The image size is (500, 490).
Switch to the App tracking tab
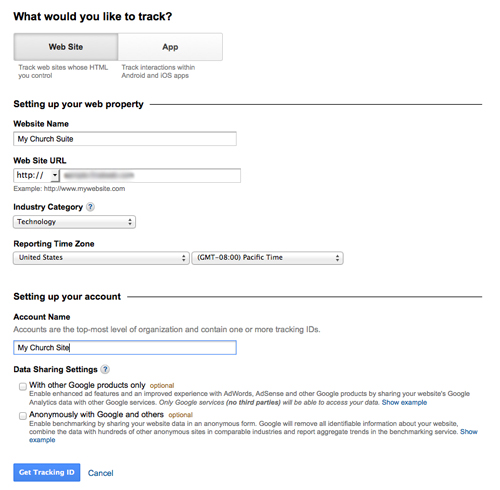170,47
